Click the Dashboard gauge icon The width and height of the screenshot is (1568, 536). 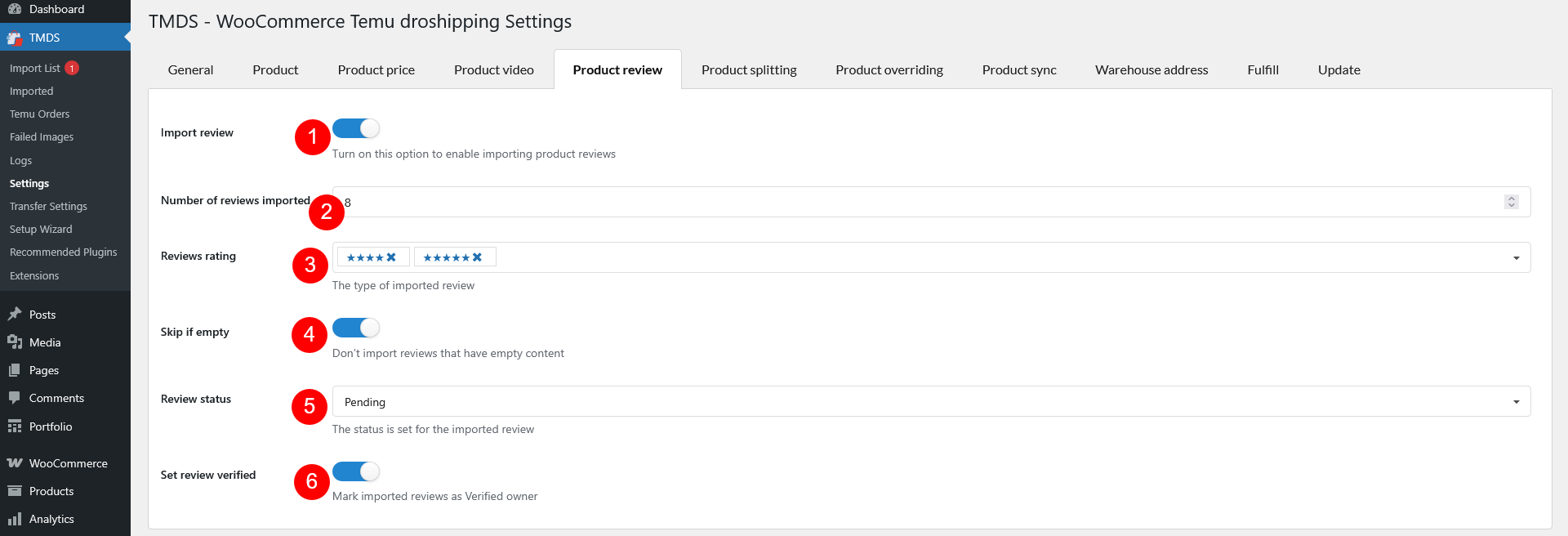click(14, 9)
